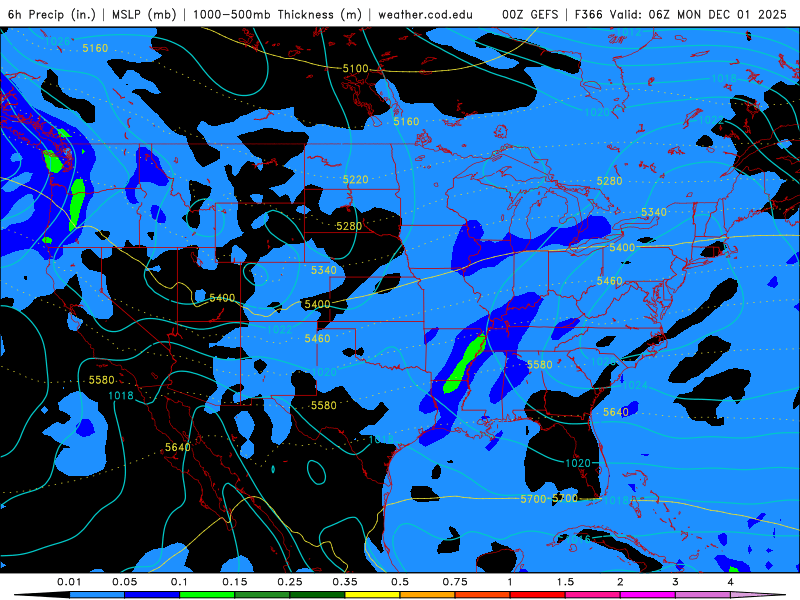This screenshot has height=600, width=800.
Task: Click the '0.75' legend value
Action: coord(455,582)
